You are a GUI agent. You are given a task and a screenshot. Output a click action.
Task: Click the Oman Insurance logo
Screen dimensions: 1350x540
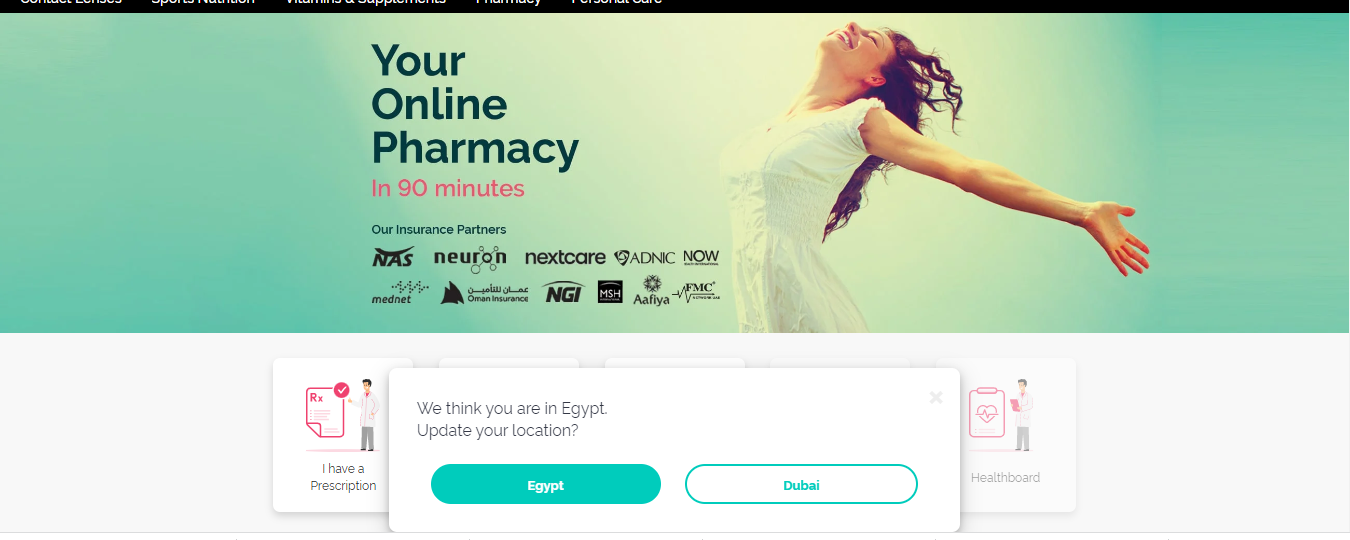pos(485,292)
